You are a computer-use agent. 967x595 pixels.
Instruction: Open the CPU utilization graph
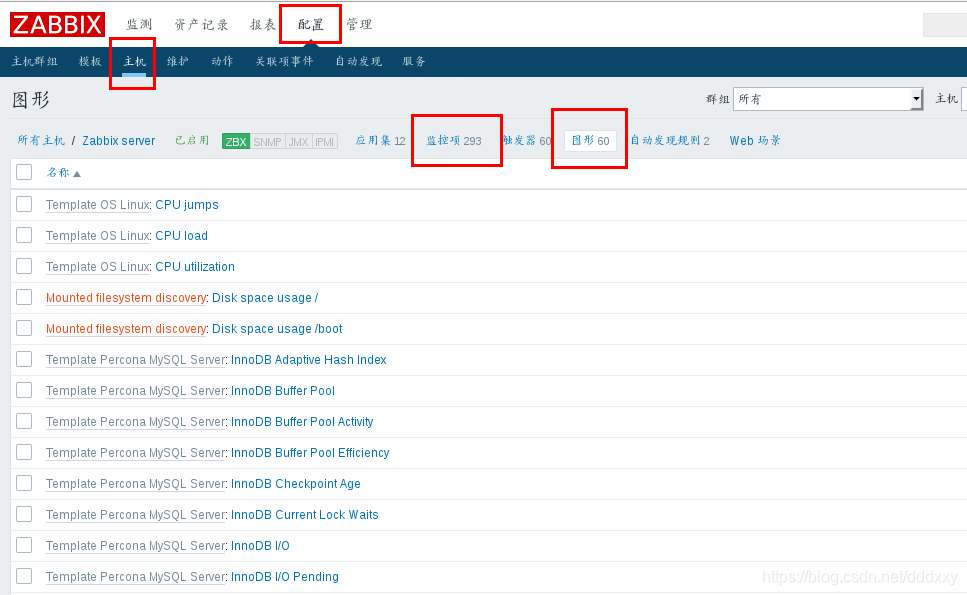click(195, 266)
